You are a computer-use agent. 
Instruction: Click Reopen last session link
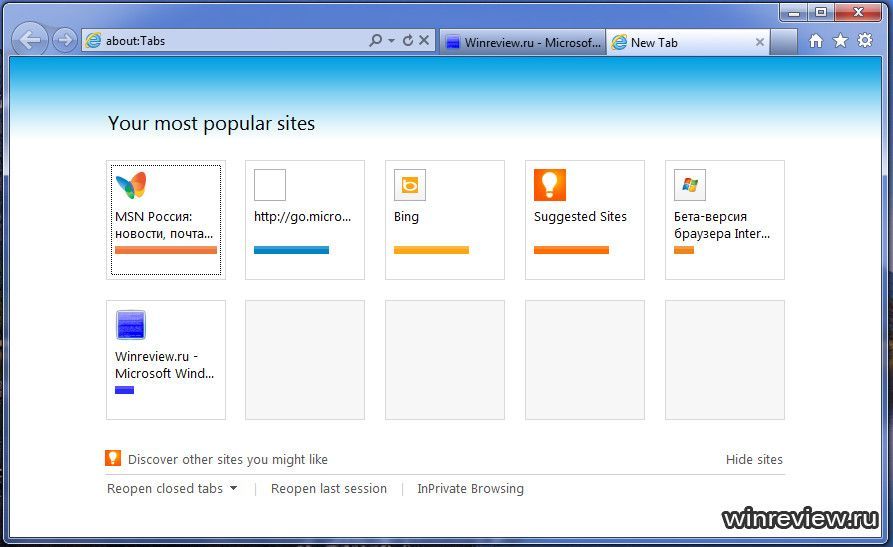pyautogui.click(x=328, y=489)
